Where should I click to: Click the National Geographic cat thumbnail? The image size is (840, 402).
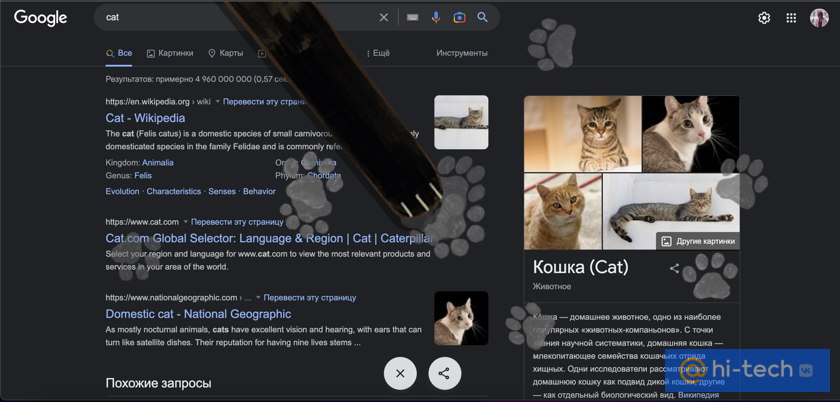click(461, 318)
